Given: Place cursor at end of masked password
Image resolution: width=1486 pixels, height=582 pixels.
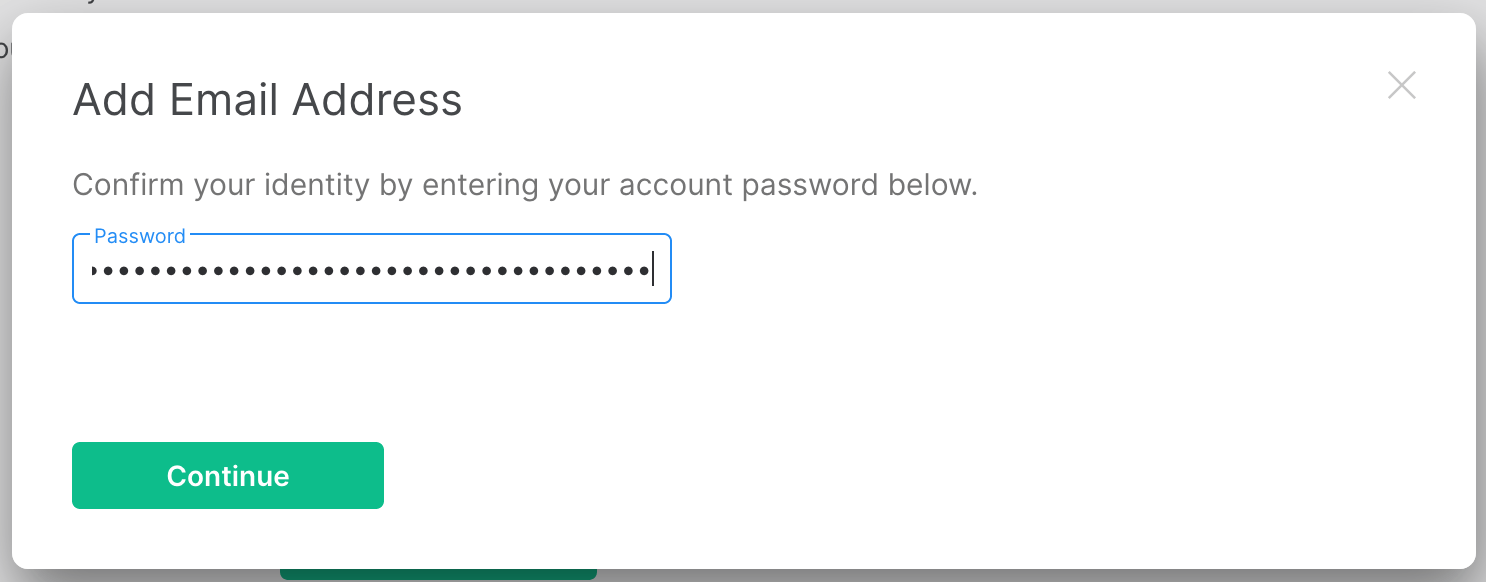Looking at the screenshot, I should [x=651, y=270].
